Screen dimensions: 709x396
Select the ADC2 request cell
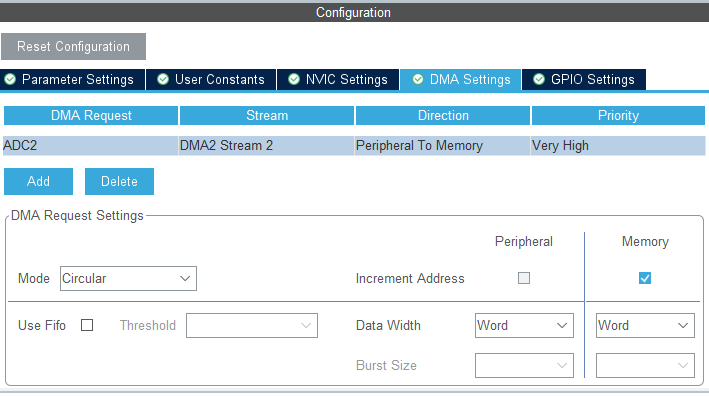(90, 146)
